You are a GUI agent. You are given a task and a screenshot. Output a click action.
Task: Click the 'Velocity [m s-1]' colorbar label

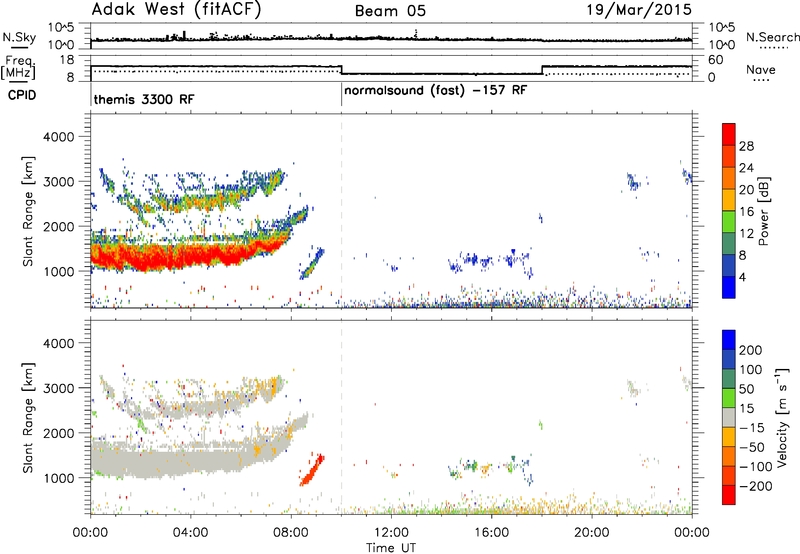coord(781,417)
